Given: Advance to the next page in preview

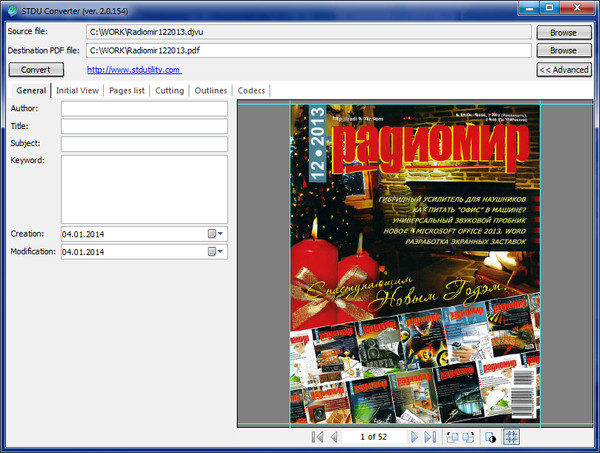Looking at the screenshot, I should 414,438.
